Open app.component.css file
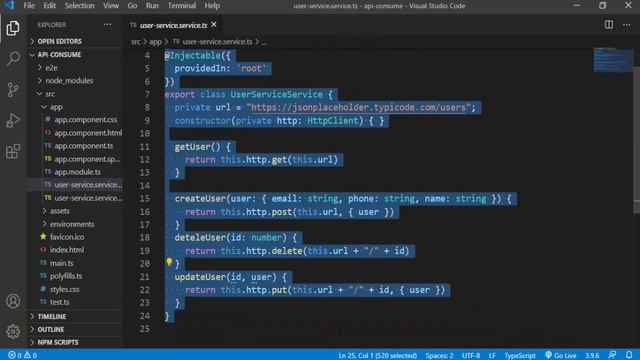Image resolution: width=640 pixels, height=360 pixels. click(x=76, y=120)
